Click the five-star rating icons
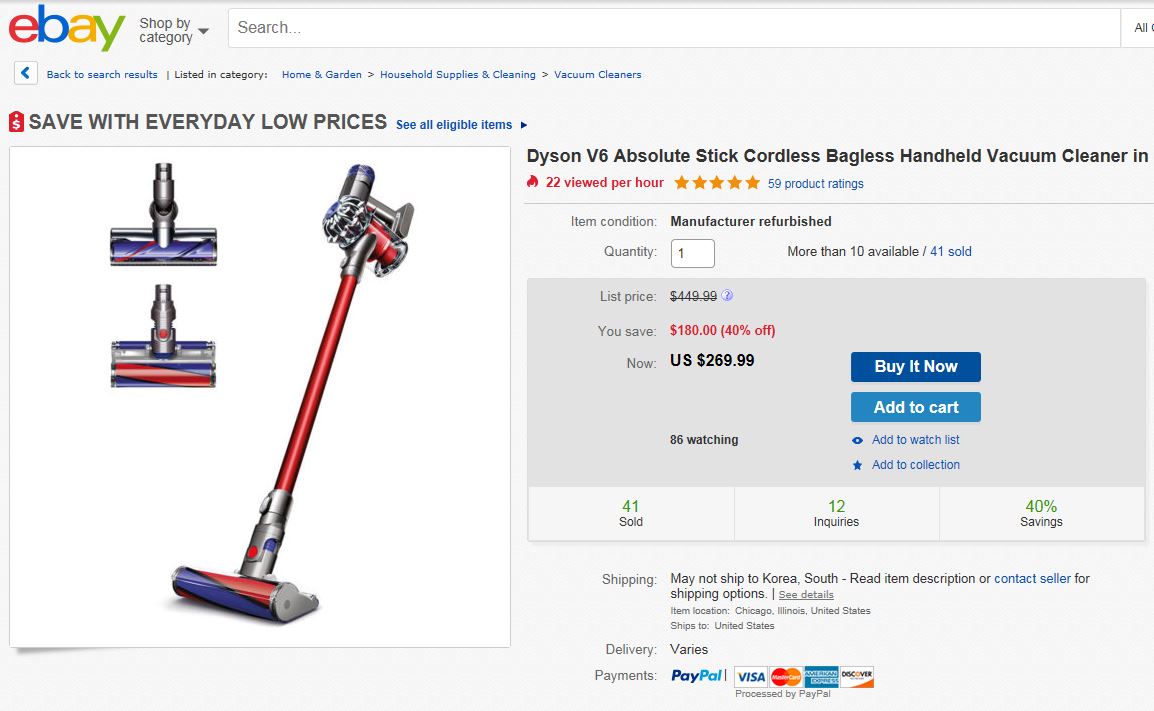This screenshot has width=1154, height=711. tap(716, 183)
